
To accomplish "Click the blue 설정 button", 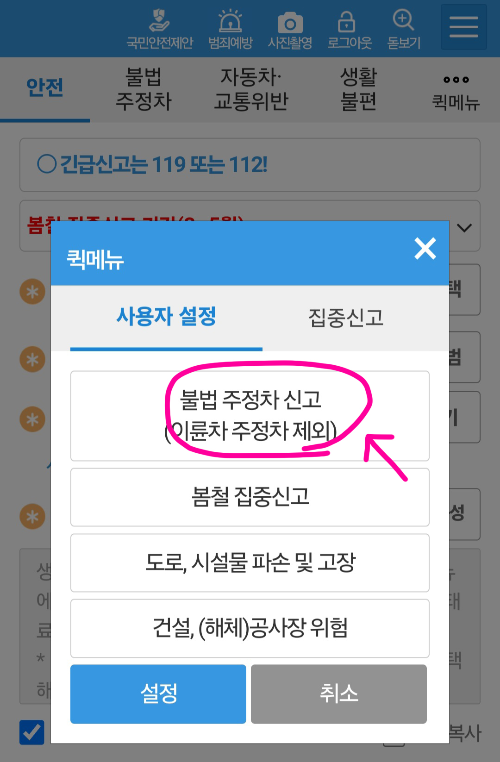I will [x=158, y=694].
